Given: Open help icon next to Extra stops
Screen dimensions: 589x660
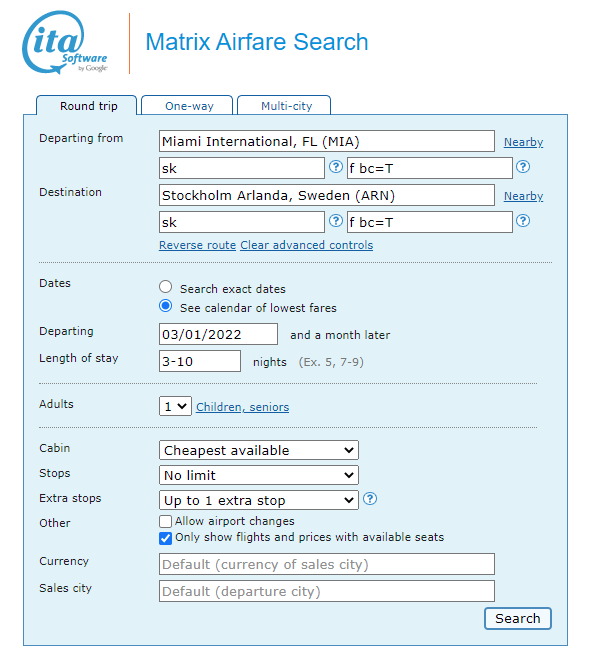Looking at the screenshot, I should click(370, 499).
